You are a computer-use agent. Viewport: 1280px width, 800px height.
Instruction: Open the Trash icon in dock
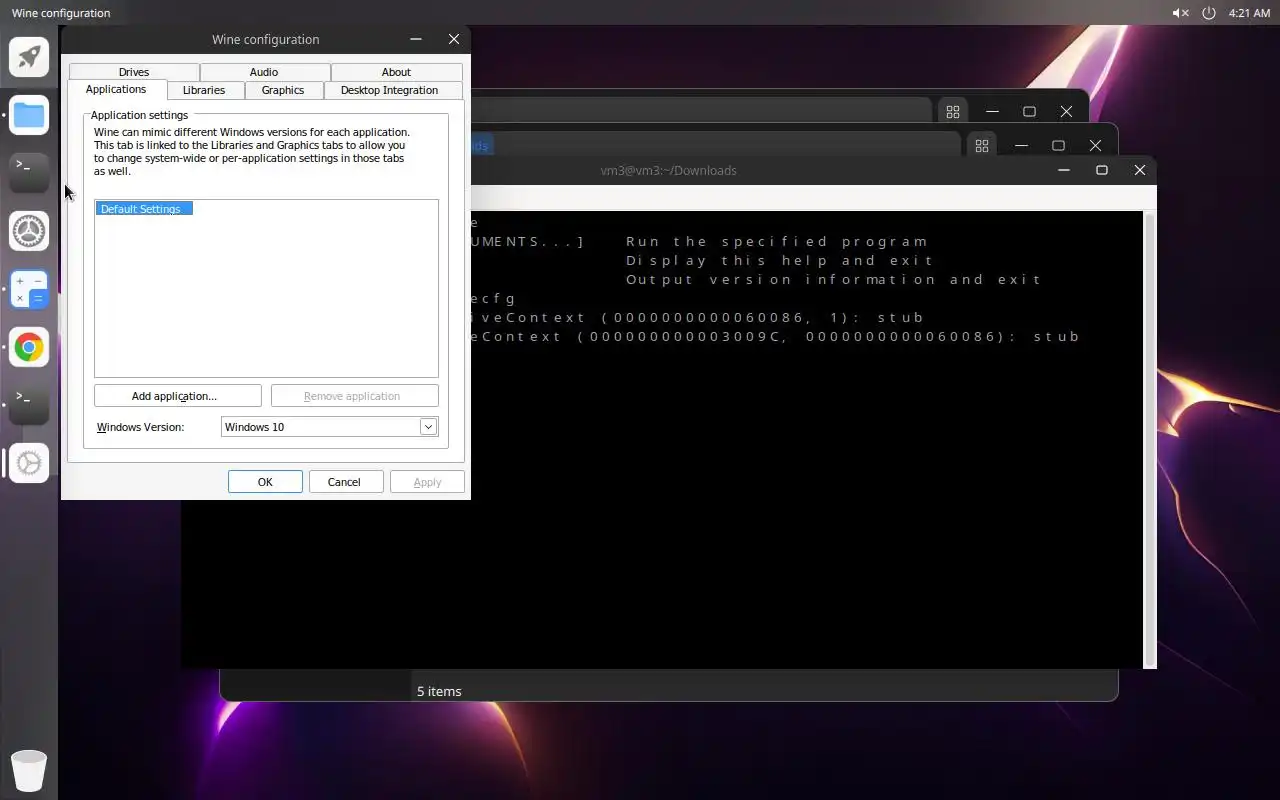[29, 770]
